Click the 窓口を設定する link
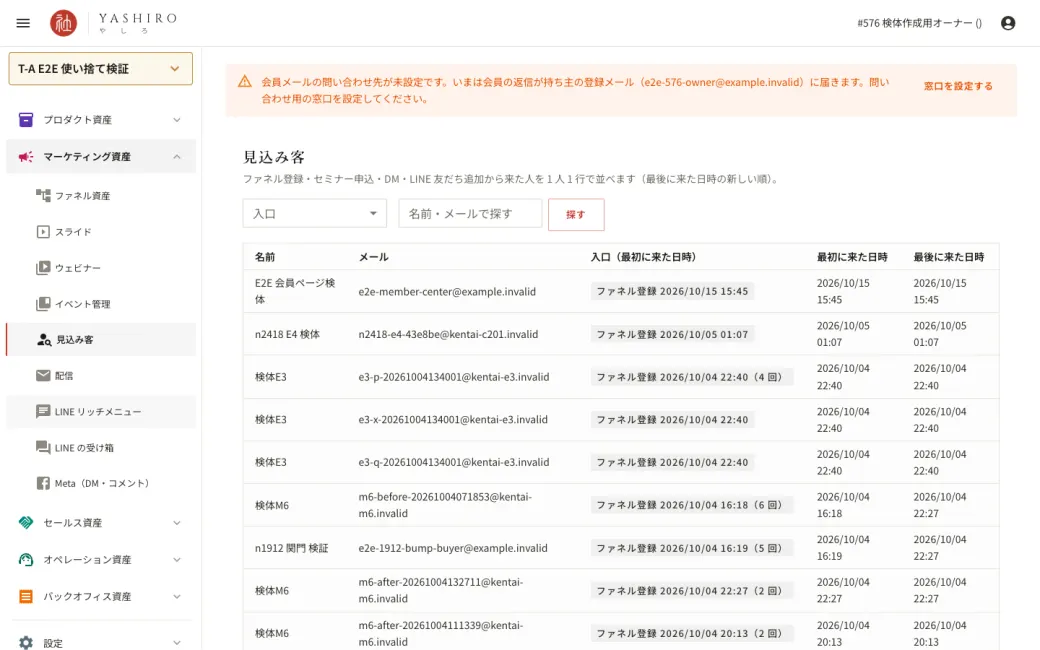The height and width of the screenshot is (650, 1040). coord(958,86)
